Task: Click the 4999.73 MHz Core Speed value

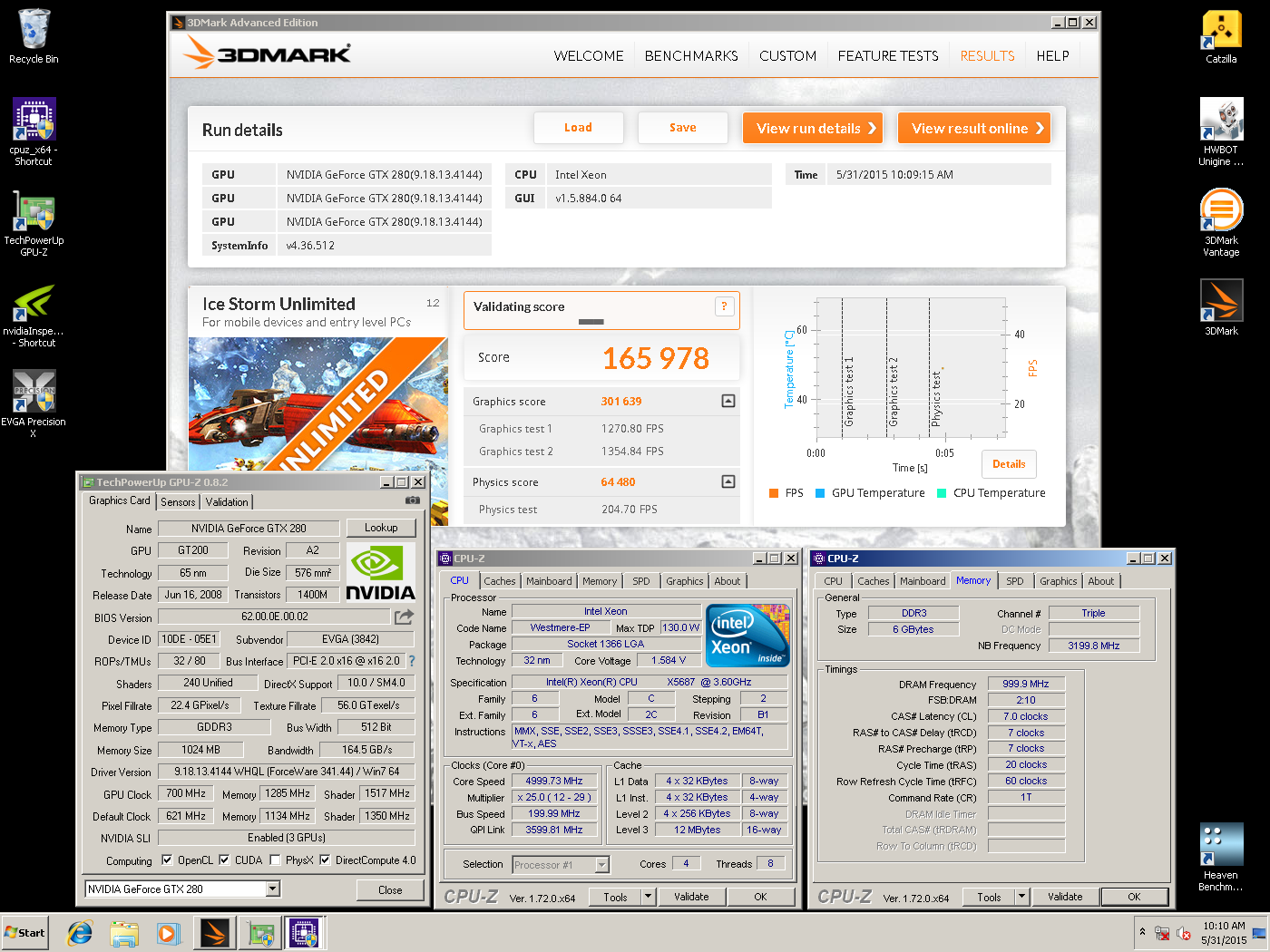Action: pyautogui.click(x=554, y=781)
